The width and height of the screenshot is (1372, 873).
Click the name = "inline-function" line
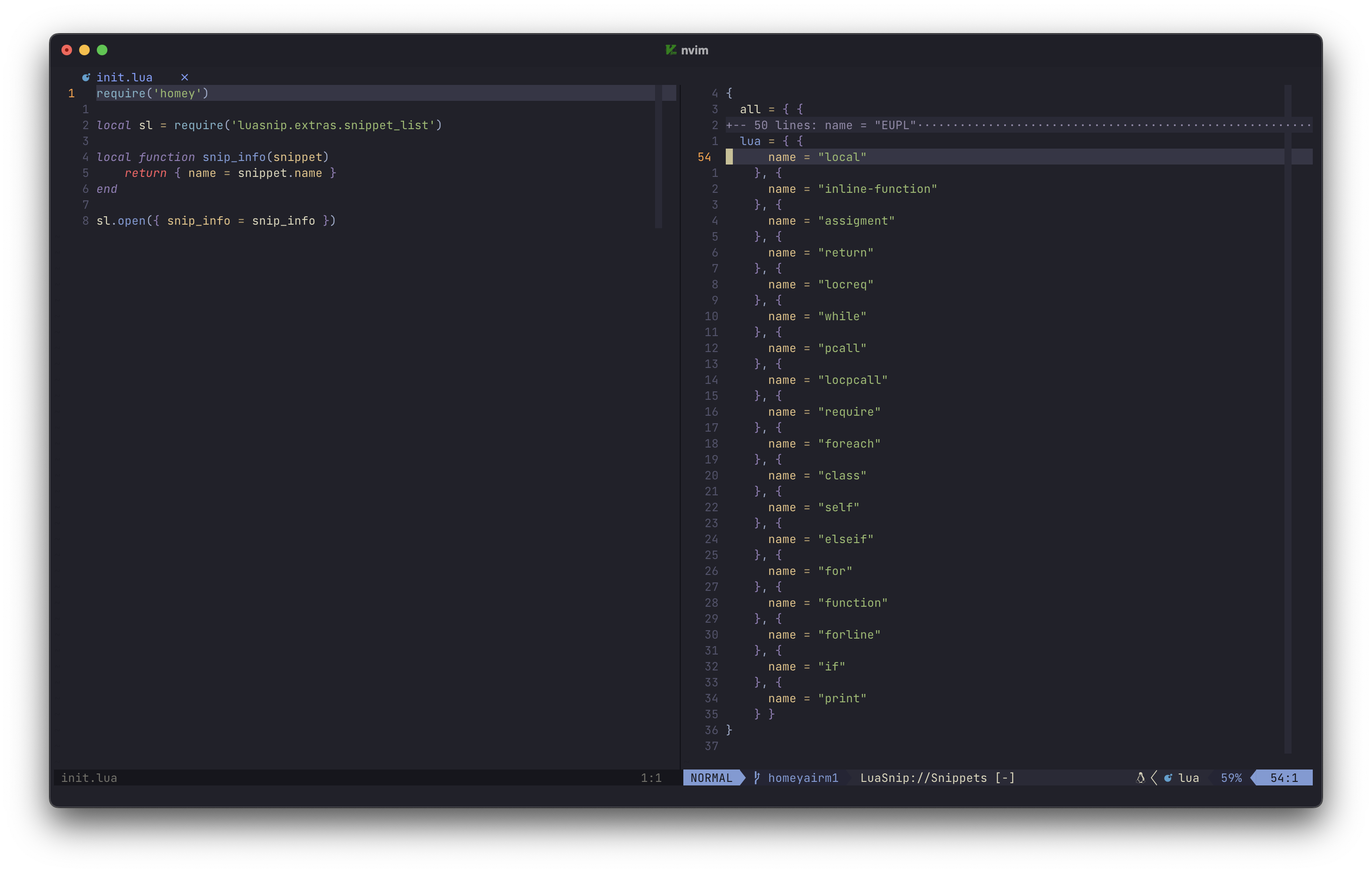pos(852,189)
